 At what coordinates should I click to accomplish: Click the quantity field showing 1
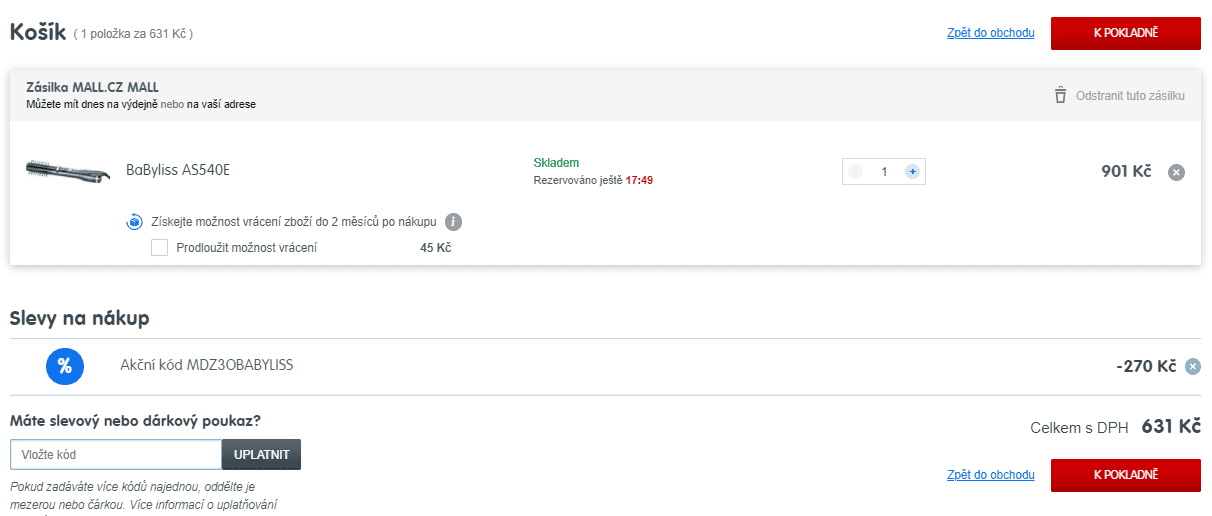coord(884,172)
